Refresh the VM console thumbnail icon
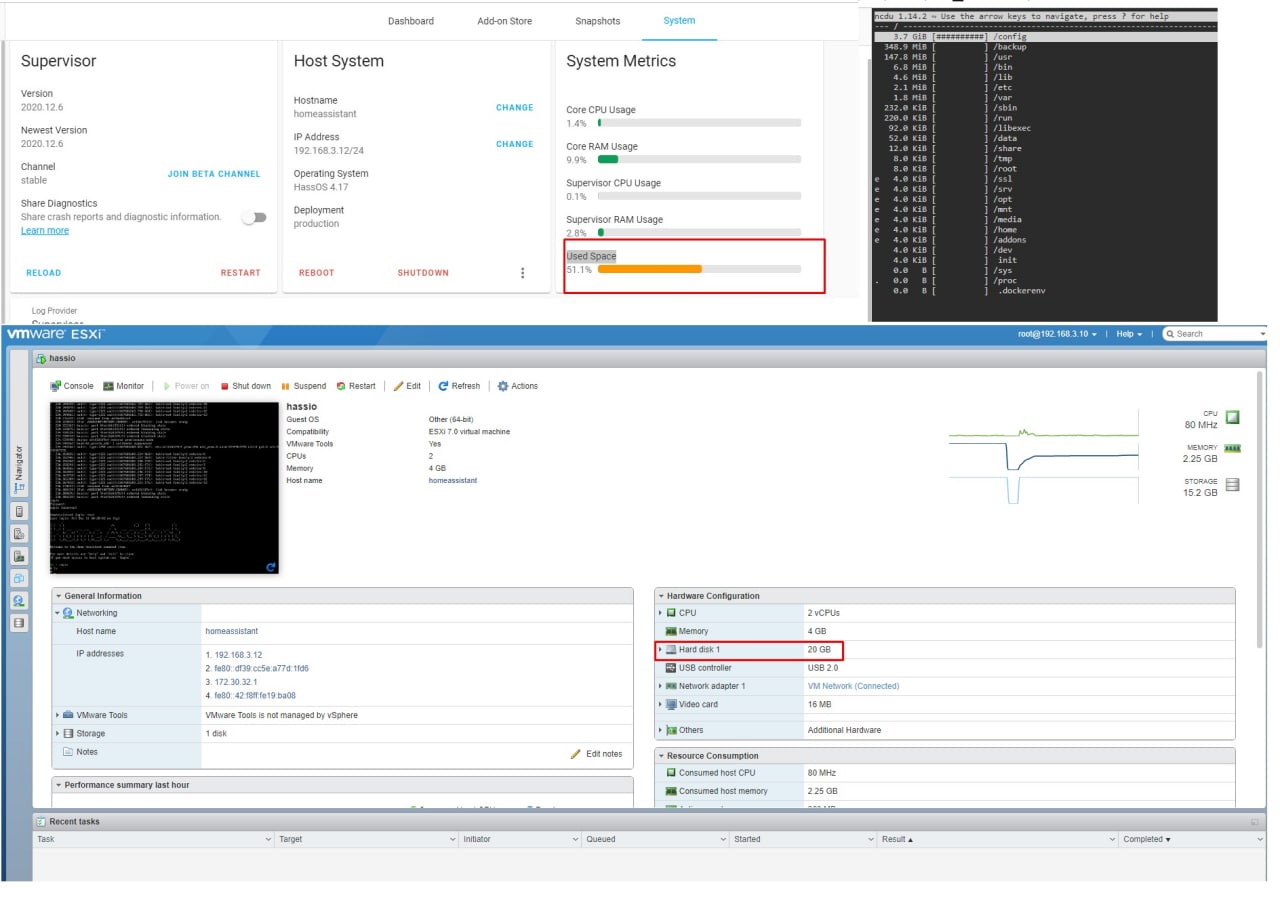 click(x=271, y=567)
